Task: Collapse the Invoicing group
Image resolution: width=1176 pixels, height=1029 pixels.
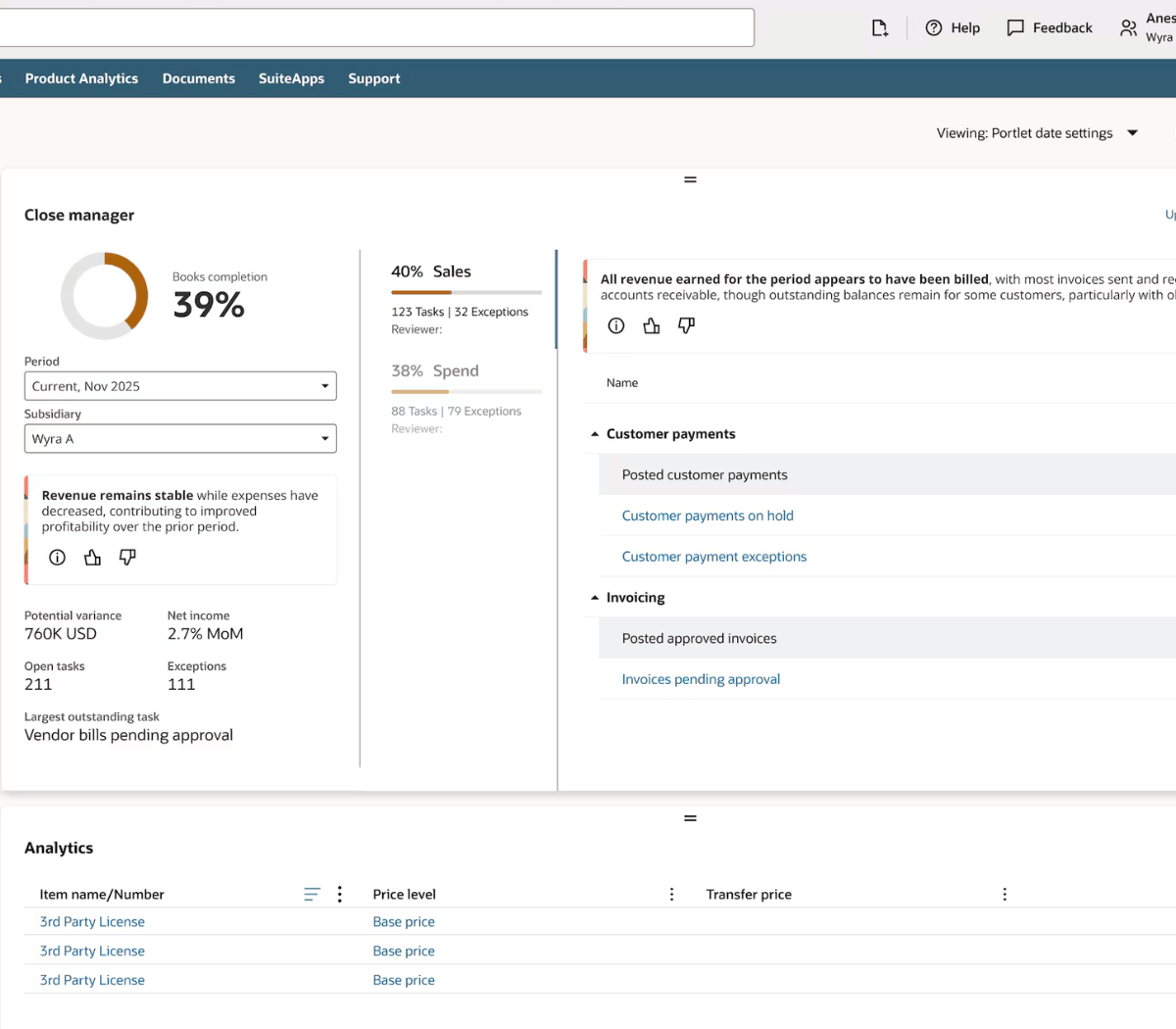Action: (595, 598)
